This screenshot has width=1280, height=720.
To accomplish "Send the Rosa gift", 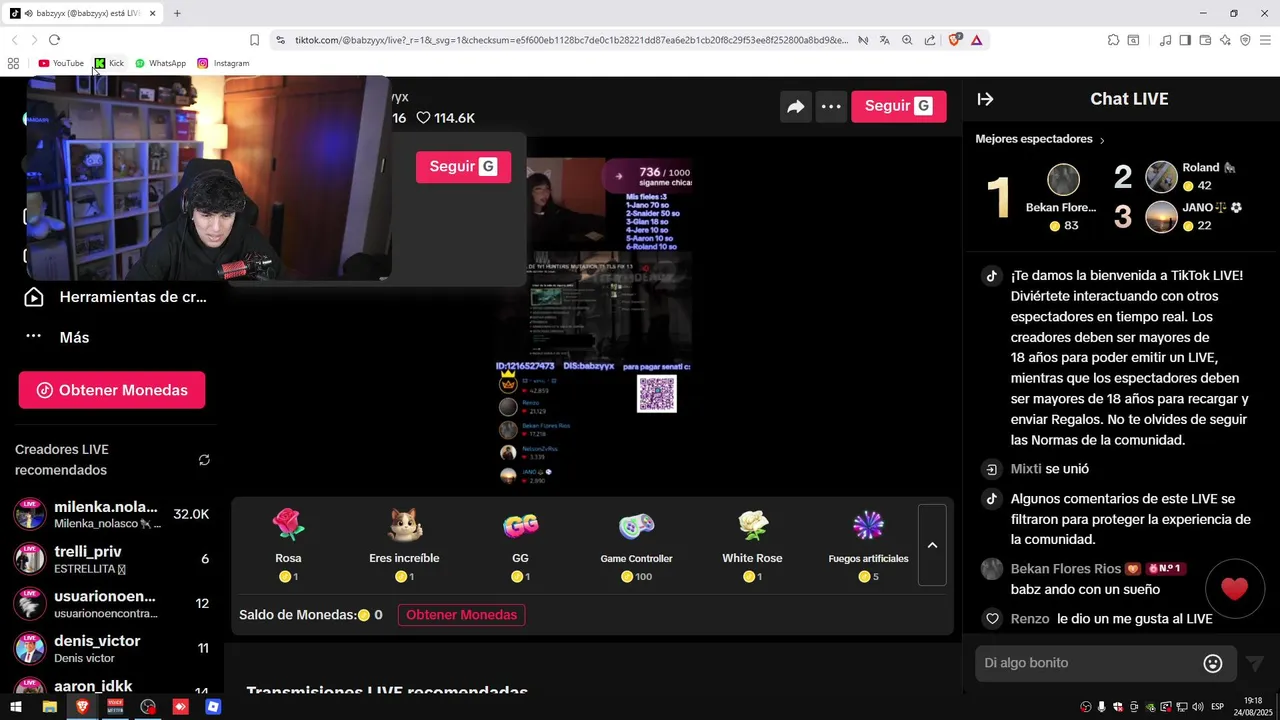I will 288,545.
